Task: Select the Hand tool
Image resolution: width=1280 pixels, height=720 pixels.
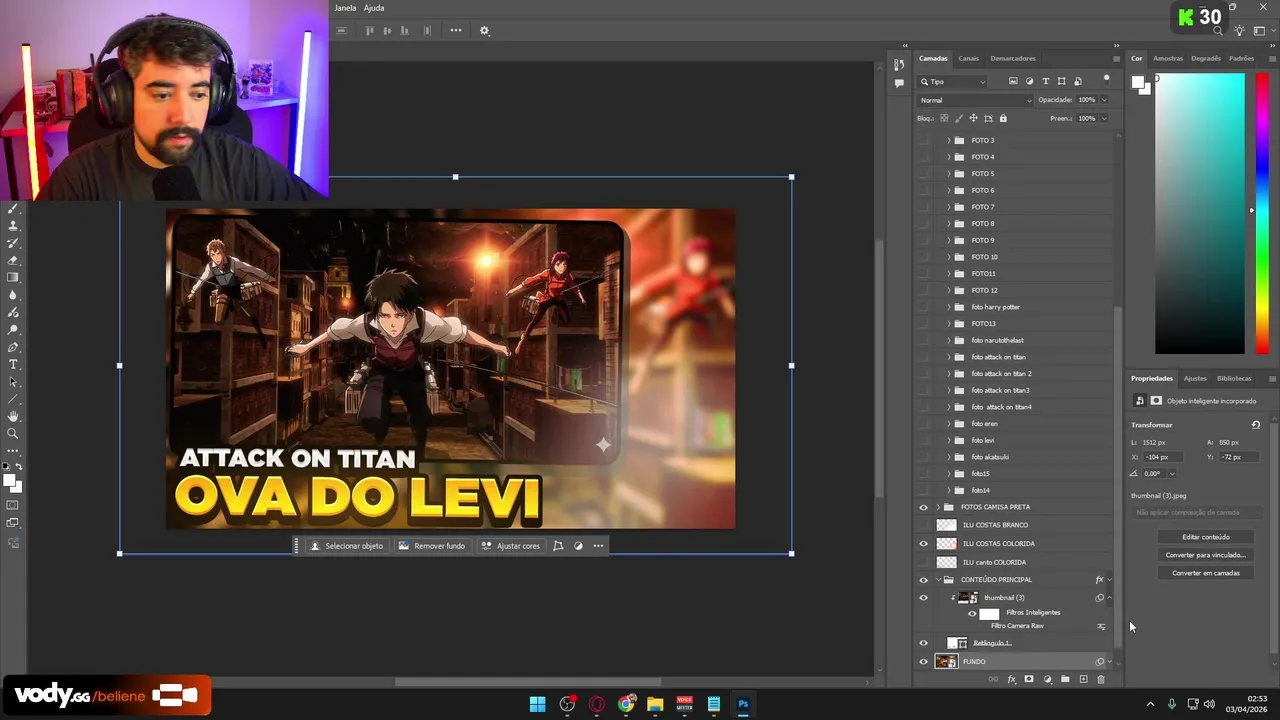Action: 13,416
